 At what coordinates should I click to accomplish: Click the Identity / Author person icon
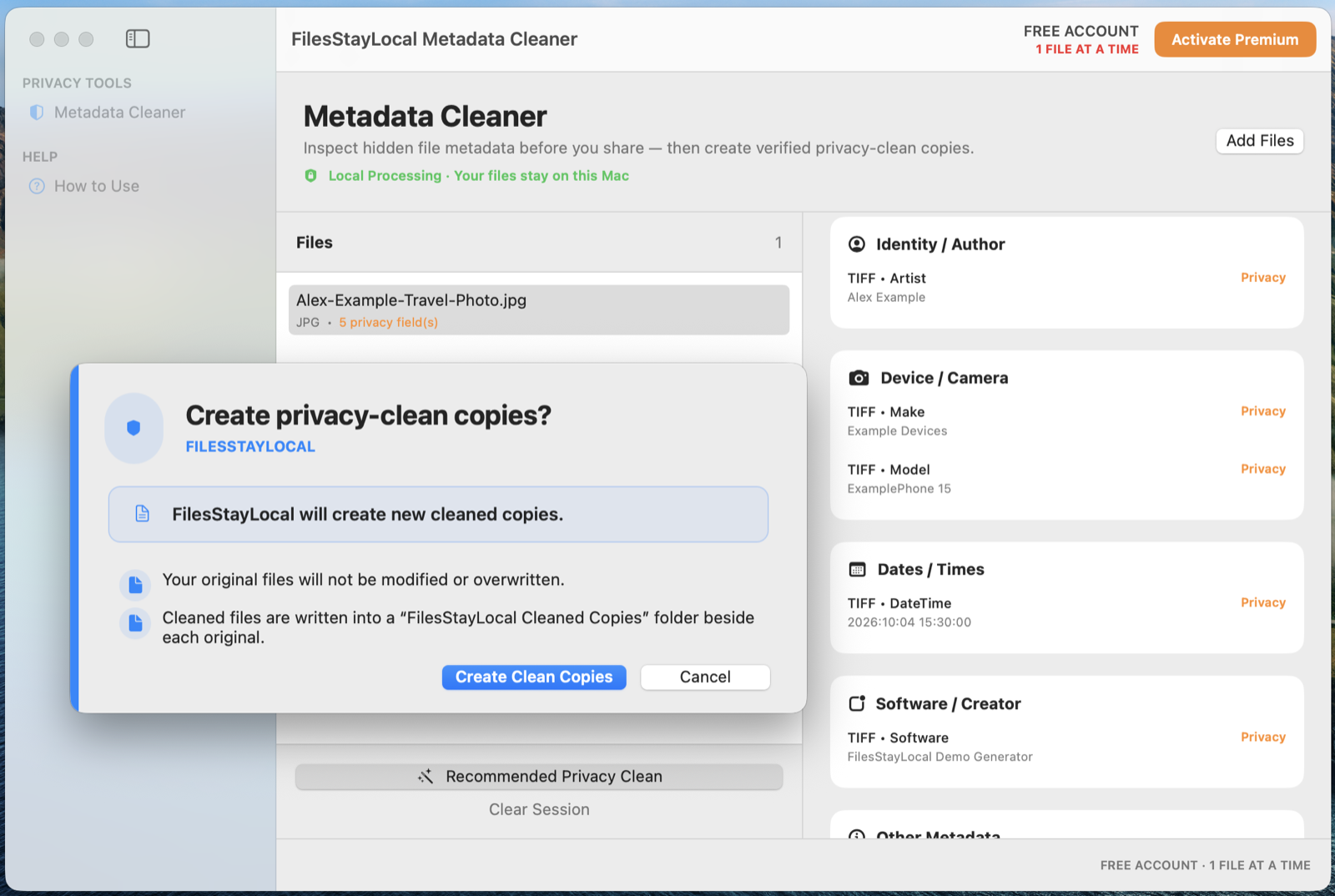(857, 244)
